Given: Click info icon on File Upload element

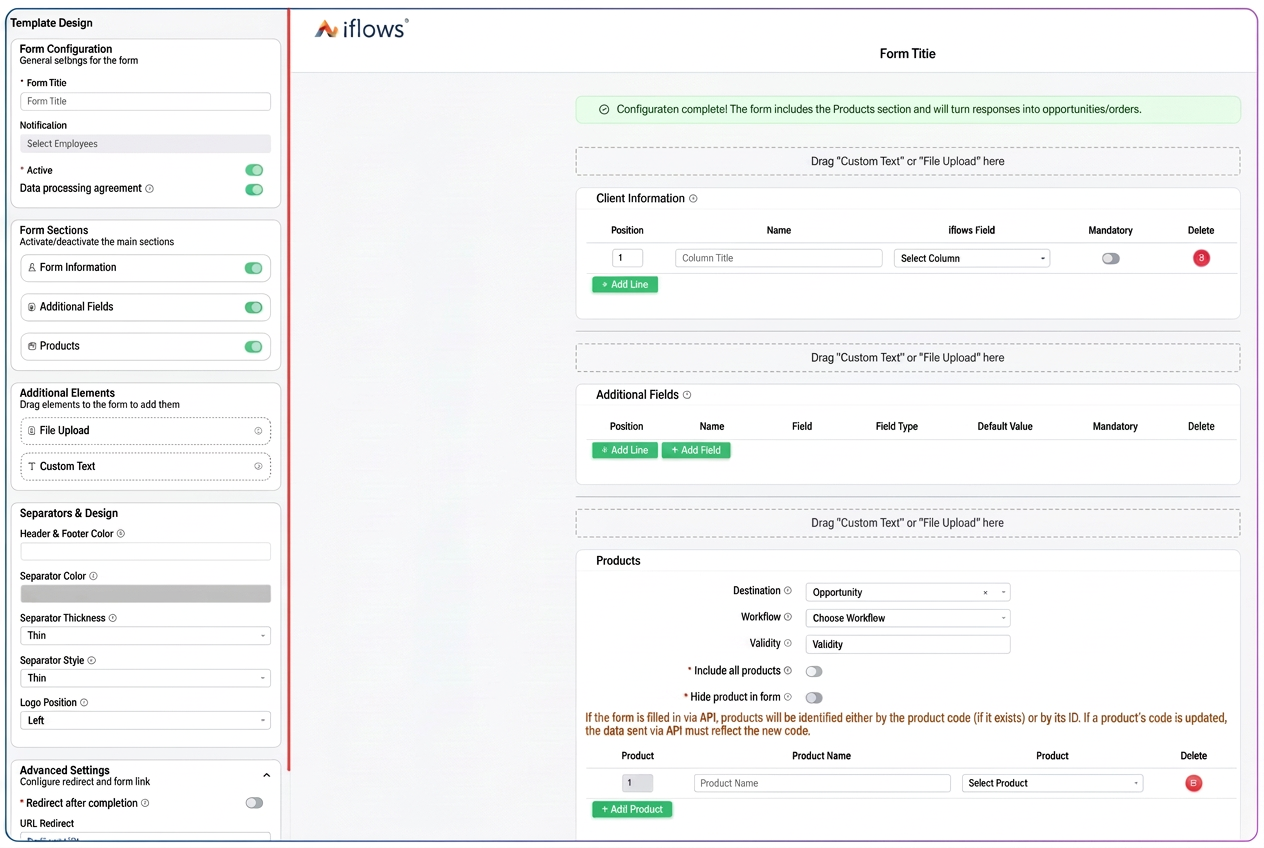Looking at the screenshot, I should pyautogui.click(x=258, y=431).
